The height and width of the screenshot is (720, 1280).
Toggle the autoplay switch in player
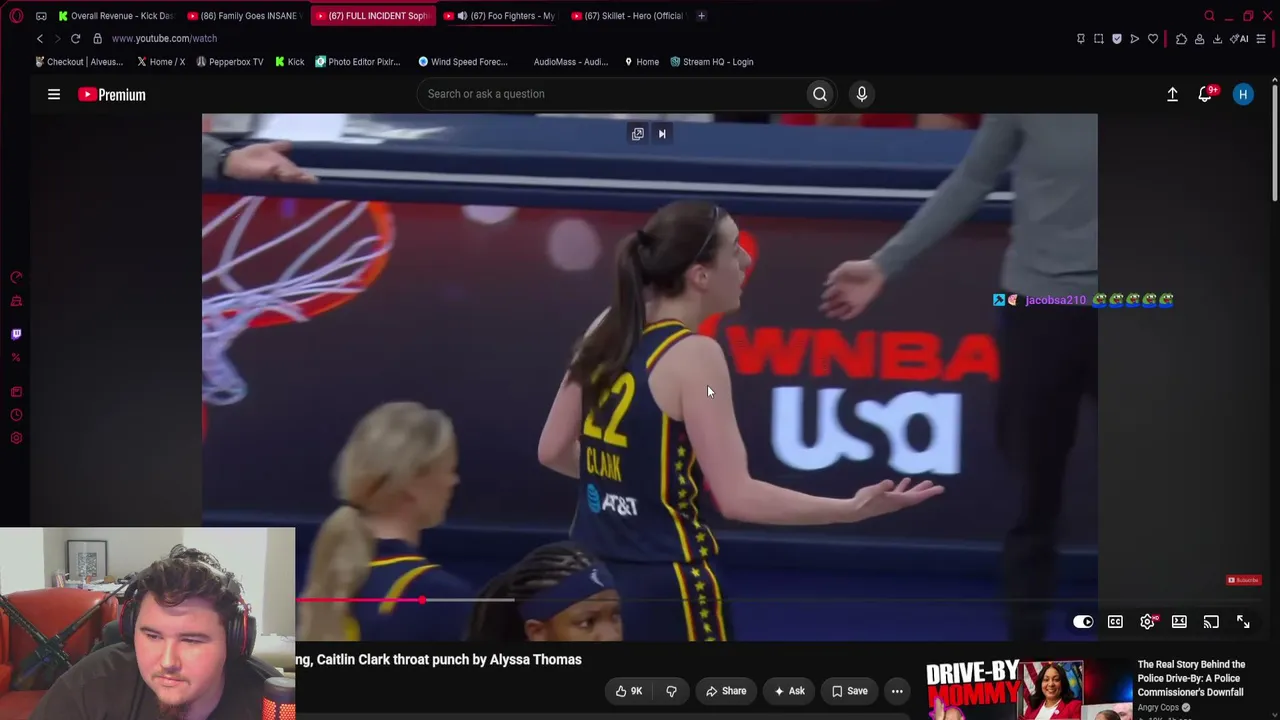[1083, 622]
